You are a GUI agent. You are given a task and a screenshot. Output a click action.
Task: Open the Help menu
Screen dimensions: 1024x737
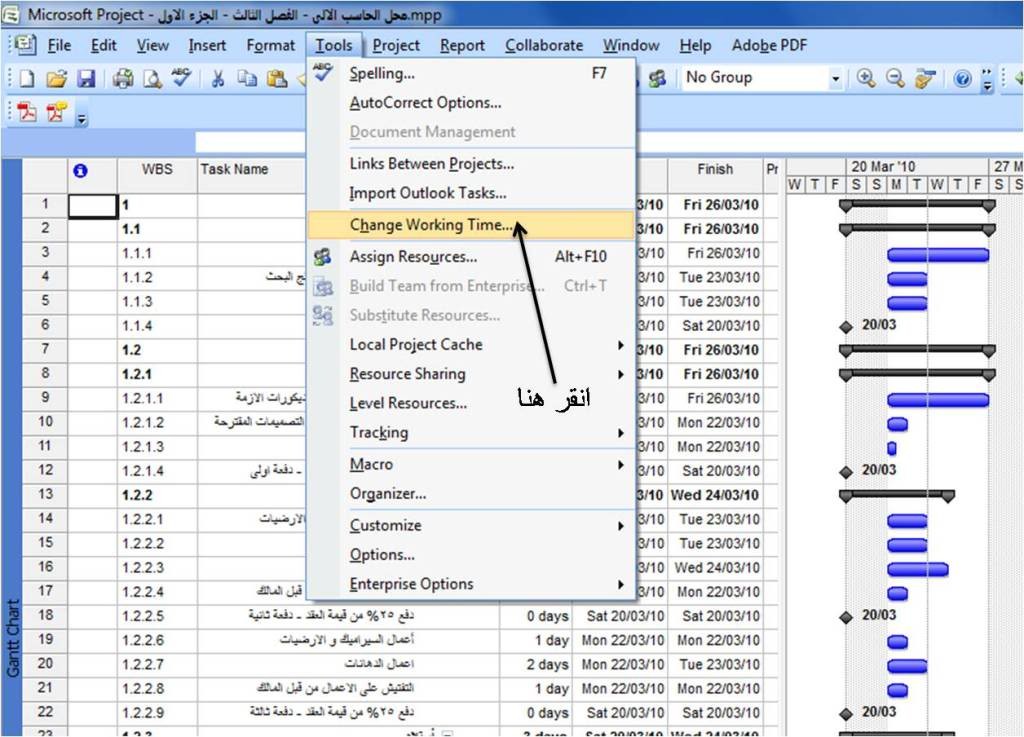click(695, 45)
